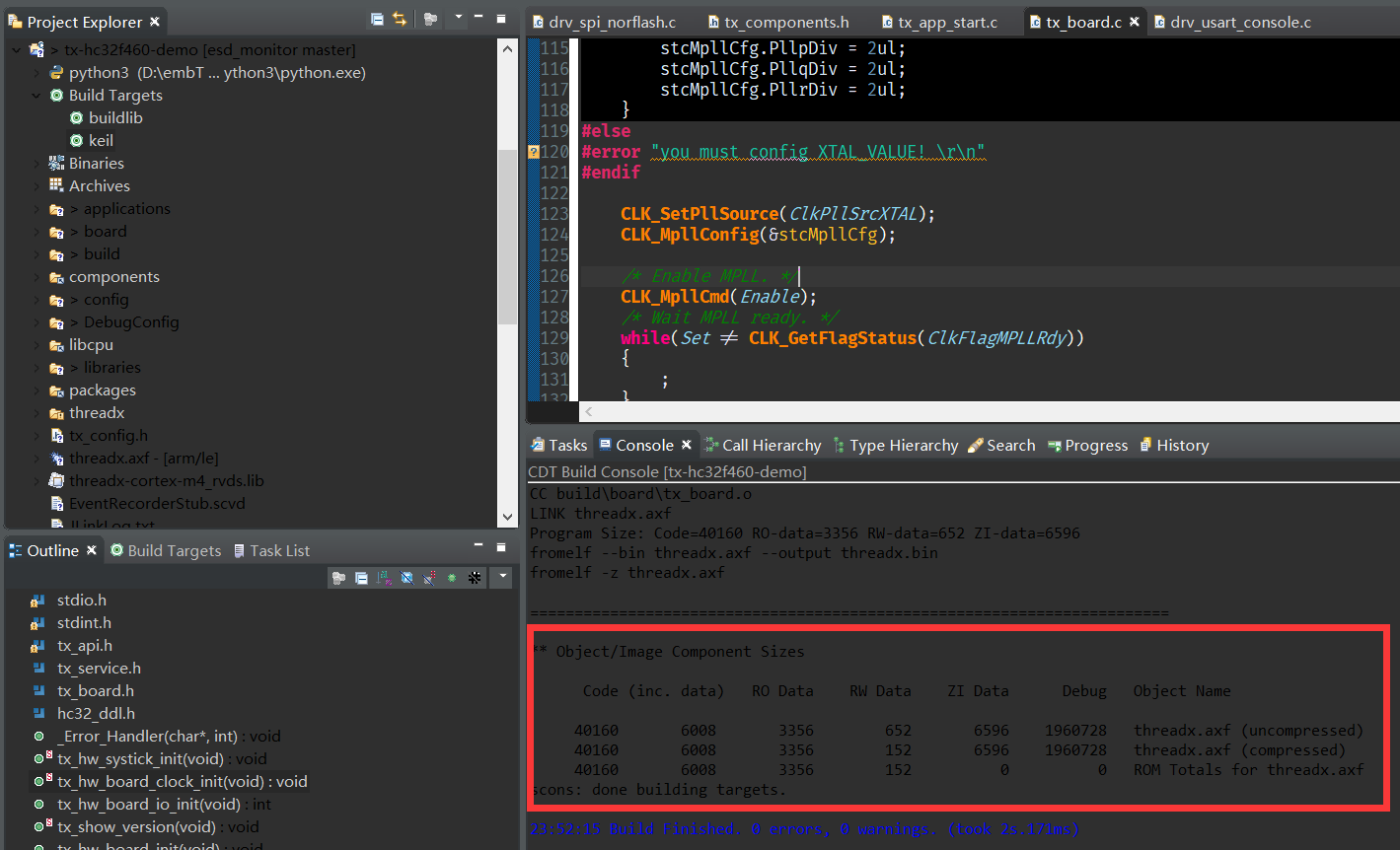This screenshot has height=850, width=1400.
Task: Open the Task List tab
Action: tap(271, 550)
